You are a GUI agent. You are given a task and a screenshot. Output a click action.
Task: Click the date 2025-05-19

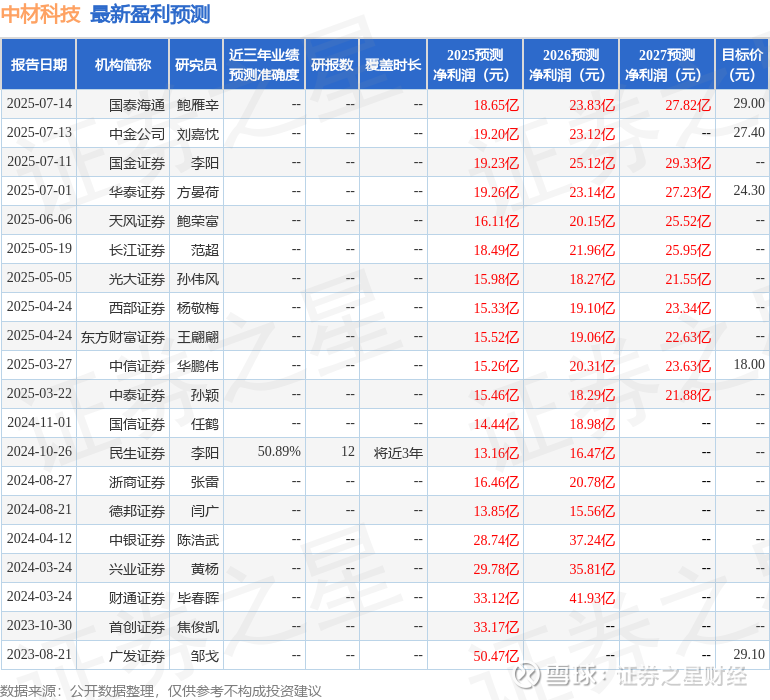coord(39,249)
